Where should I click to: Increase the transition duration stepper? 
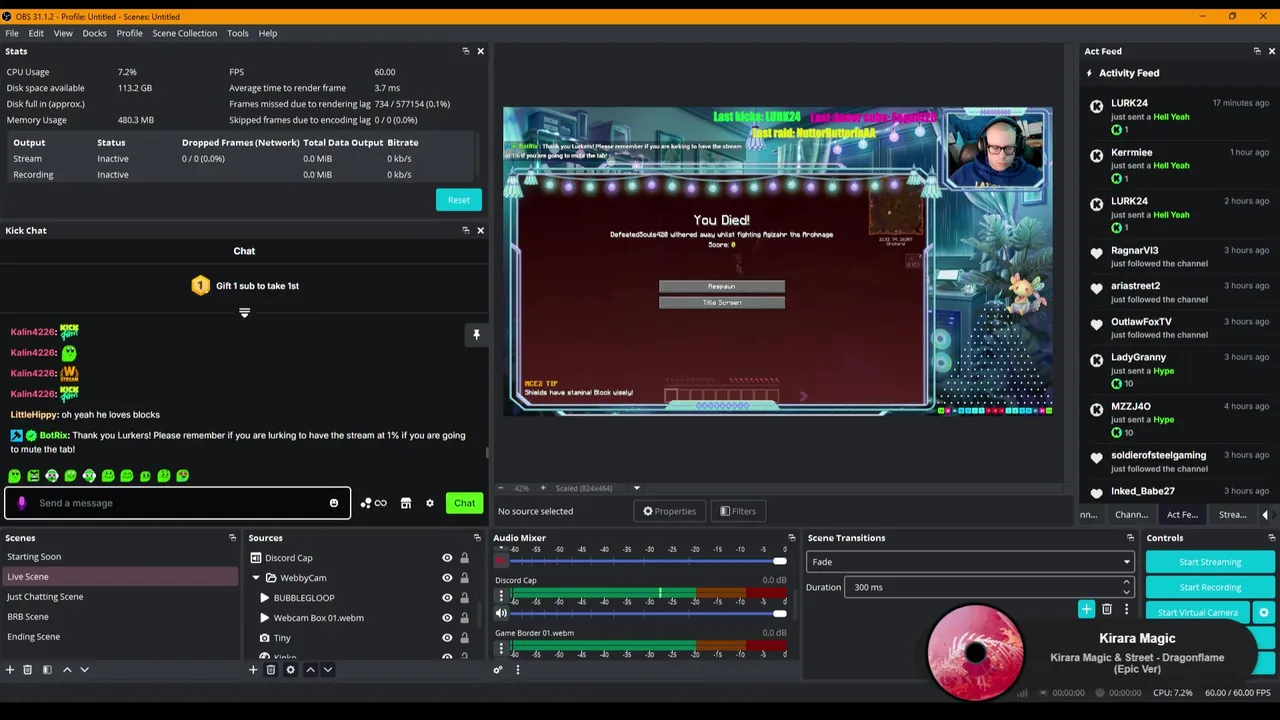tap(1126, 582)
